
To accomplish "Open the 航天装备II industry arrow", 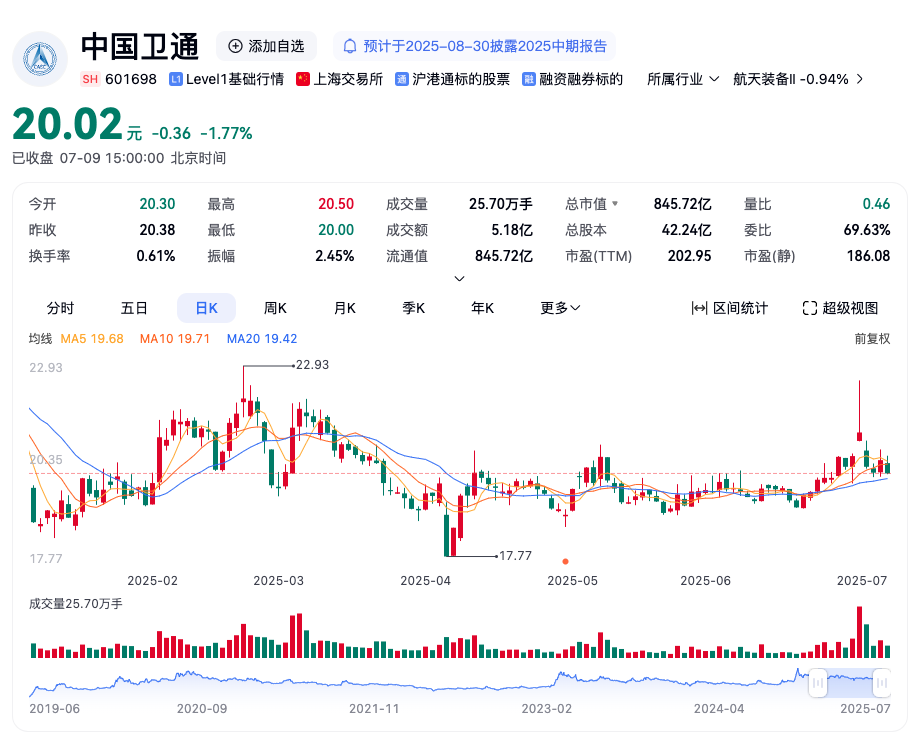I will pyautogui.click(x=860, y=79).
